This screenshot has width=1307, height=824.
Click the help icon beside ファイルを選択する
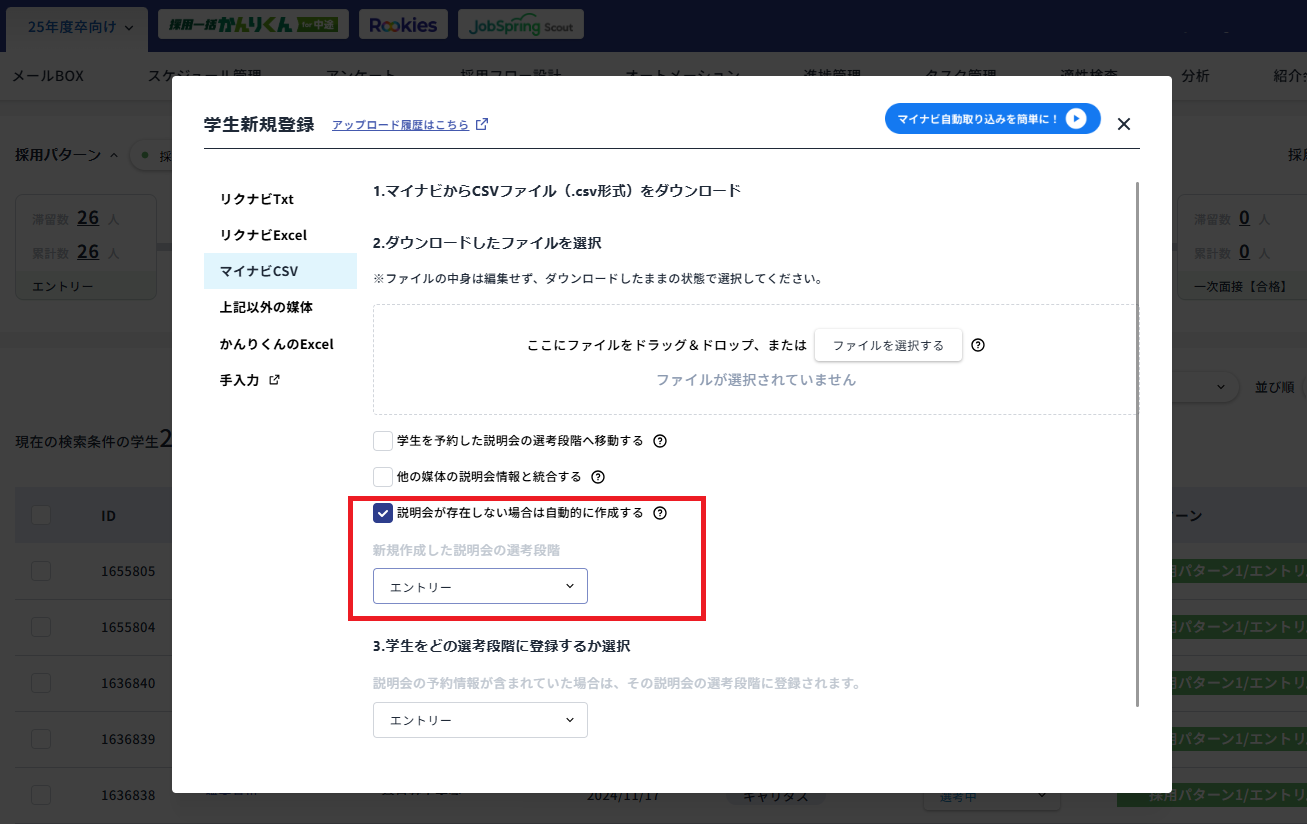pos(978,345)
